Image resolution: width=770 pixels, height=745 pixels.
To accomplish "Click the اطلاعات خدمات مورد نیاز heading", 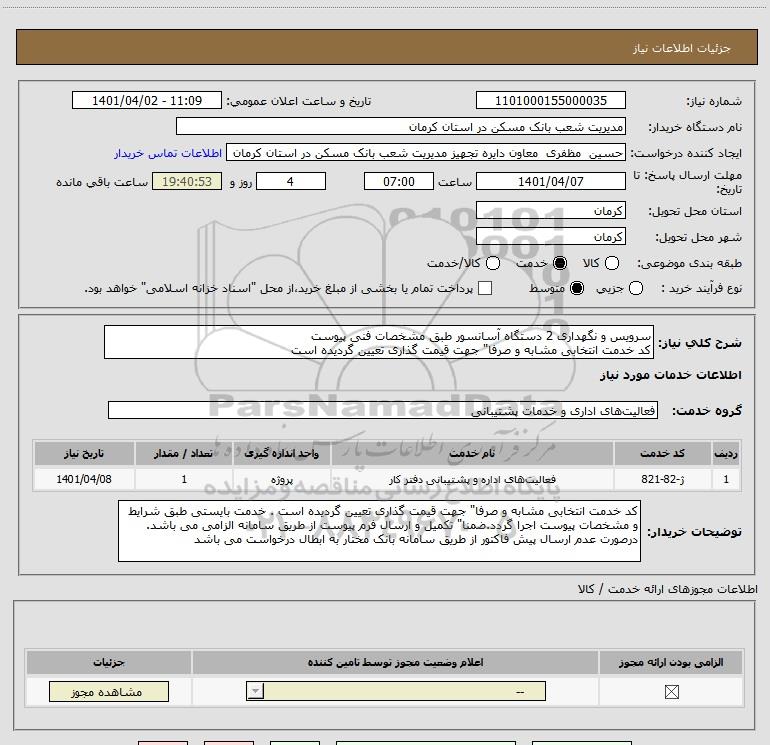I will click(670, 375).
